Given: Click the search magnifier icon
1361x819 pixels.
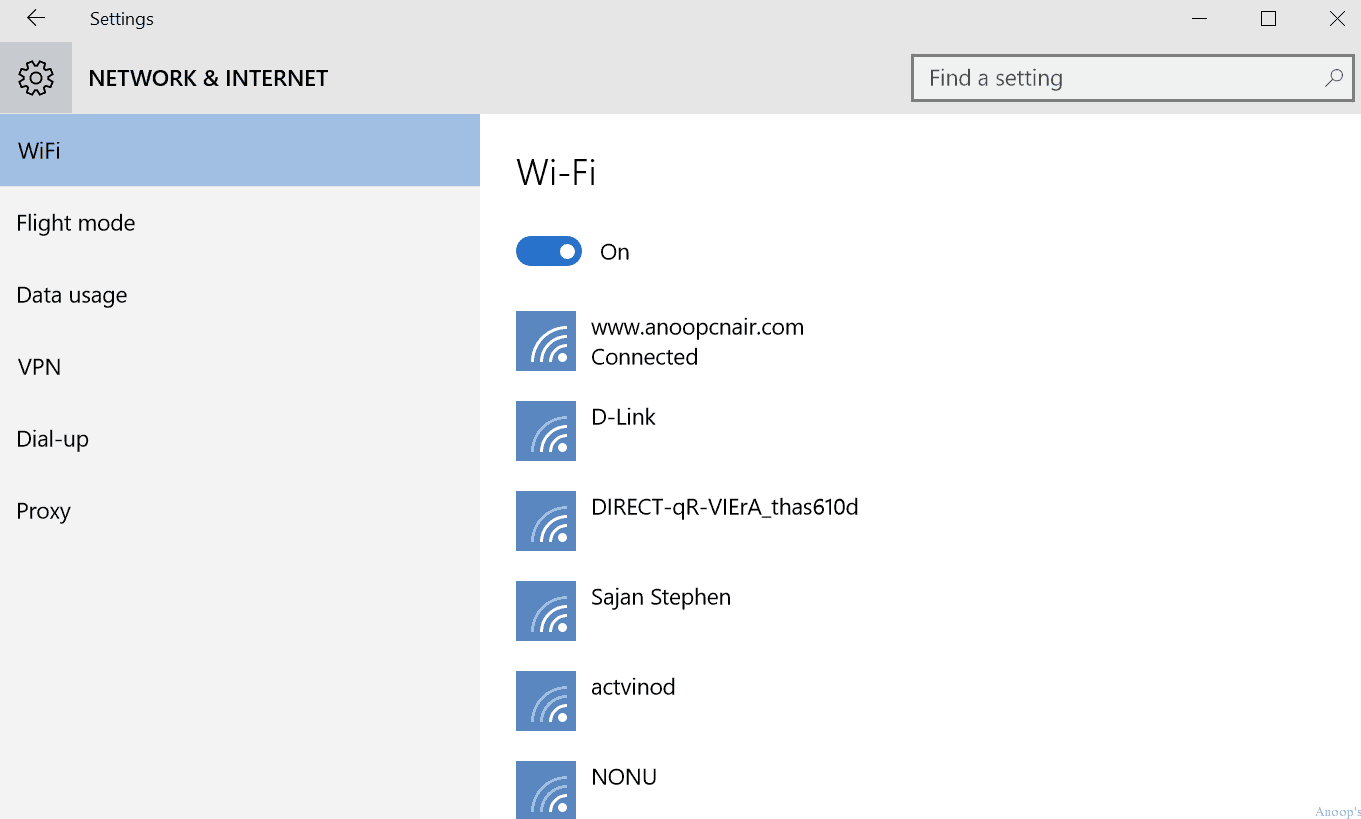Looking at the screenshot, I should coord(1333,78).
